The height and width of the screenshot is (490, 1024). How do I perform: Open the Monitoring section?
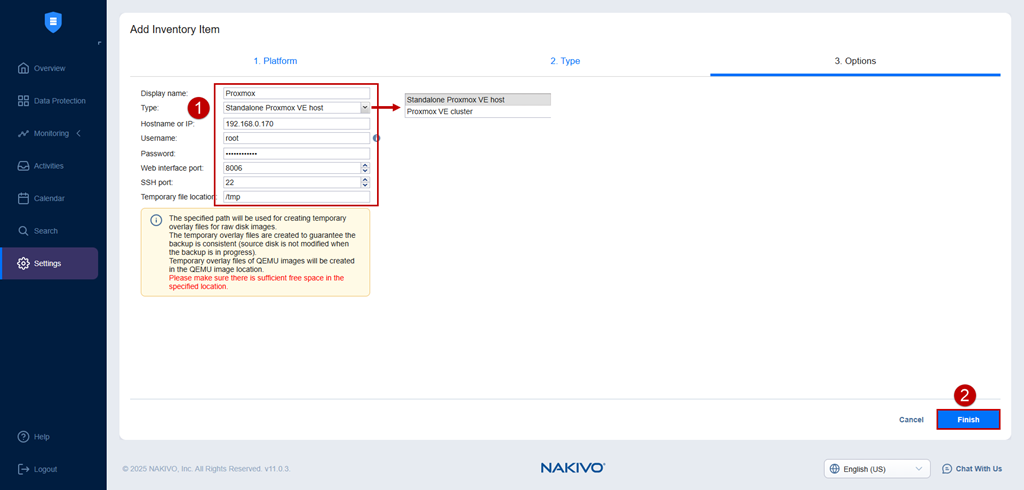(43, 133)
